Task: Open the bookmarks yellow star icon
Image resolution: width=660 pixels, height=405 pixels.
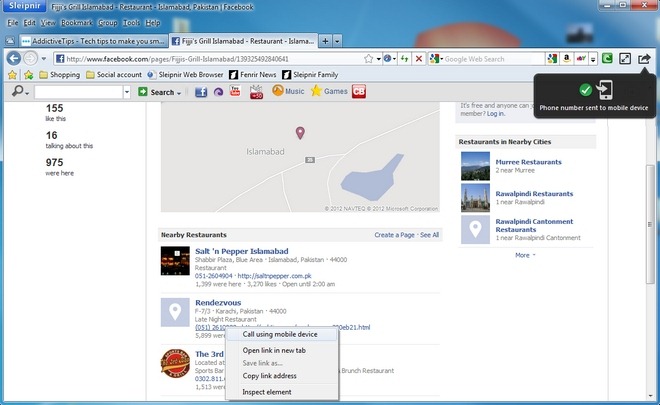Action: 13,75
